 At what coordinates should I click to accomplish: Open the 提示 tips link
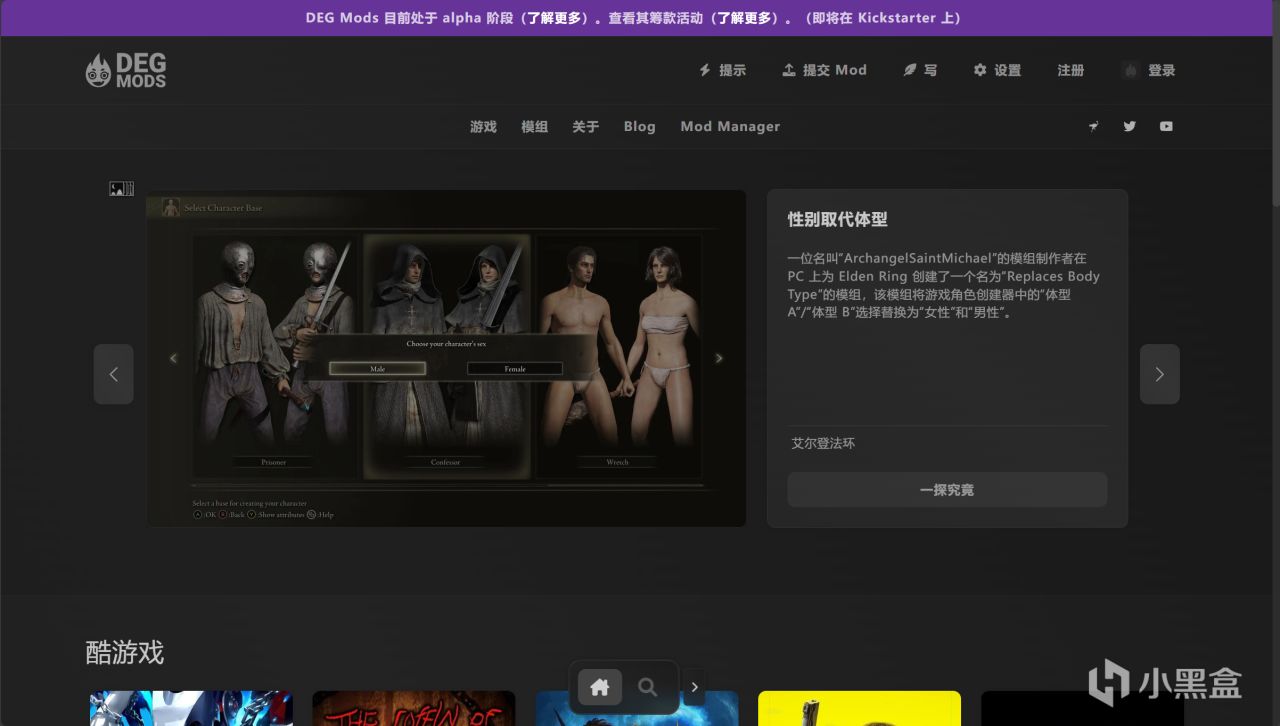point(722,70)
